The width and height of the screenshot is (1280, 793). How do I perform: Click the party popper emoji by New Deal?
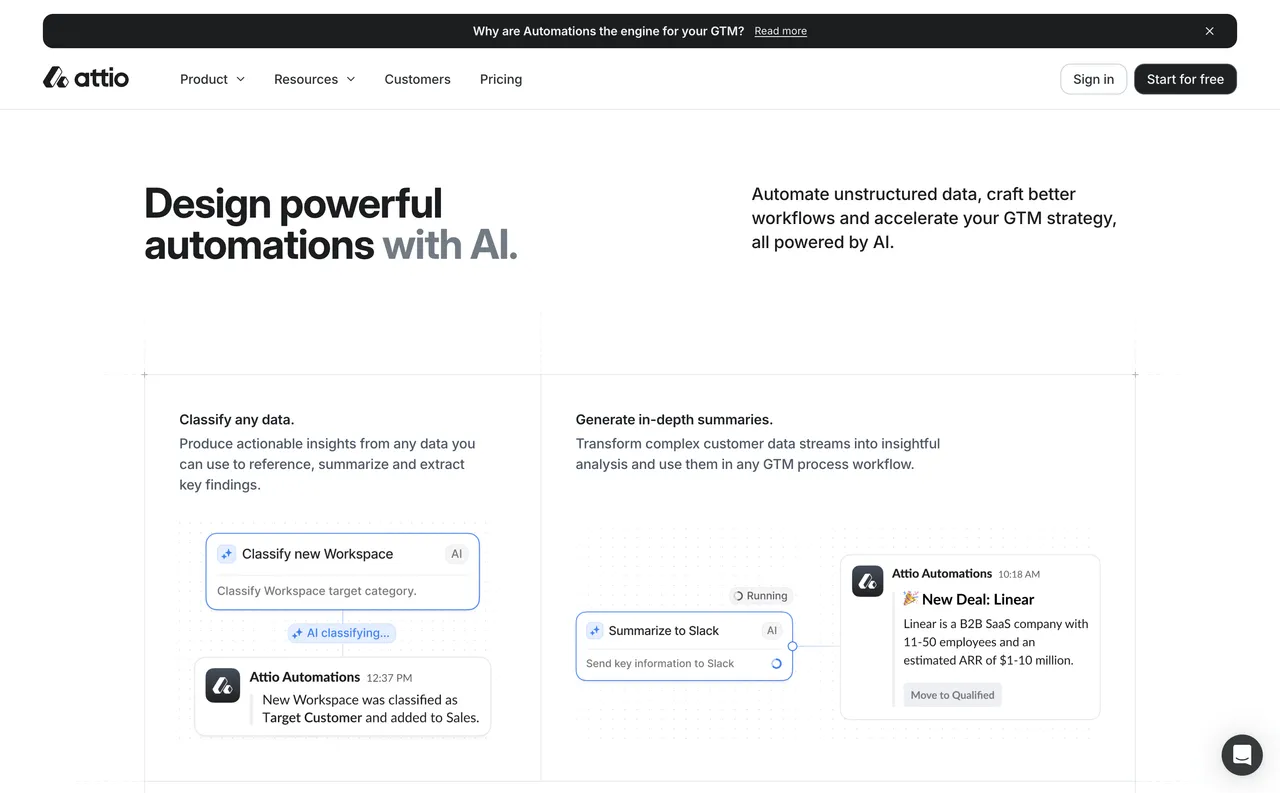(x=910, y=599)
